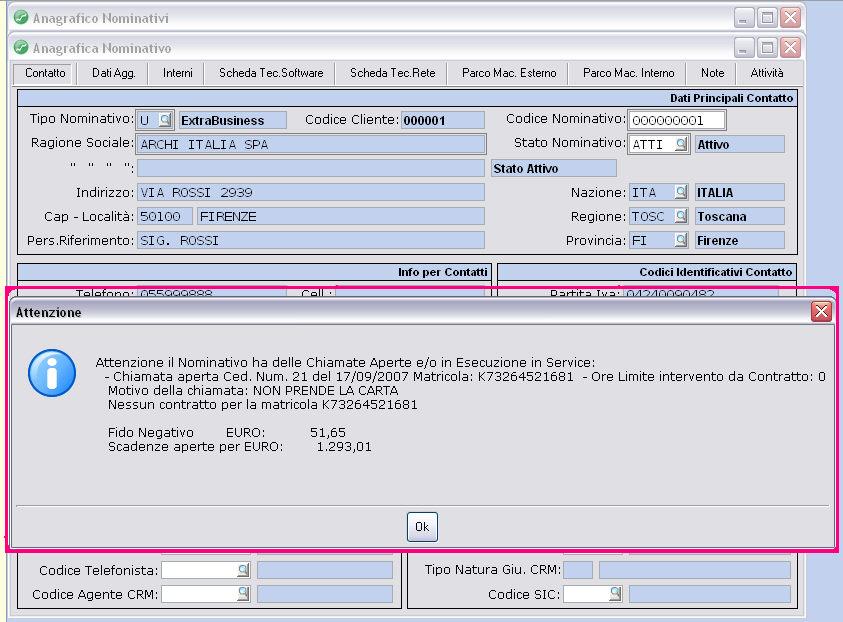Go to the Attività tab
The image size is (843, 622).
coord(767,73)
